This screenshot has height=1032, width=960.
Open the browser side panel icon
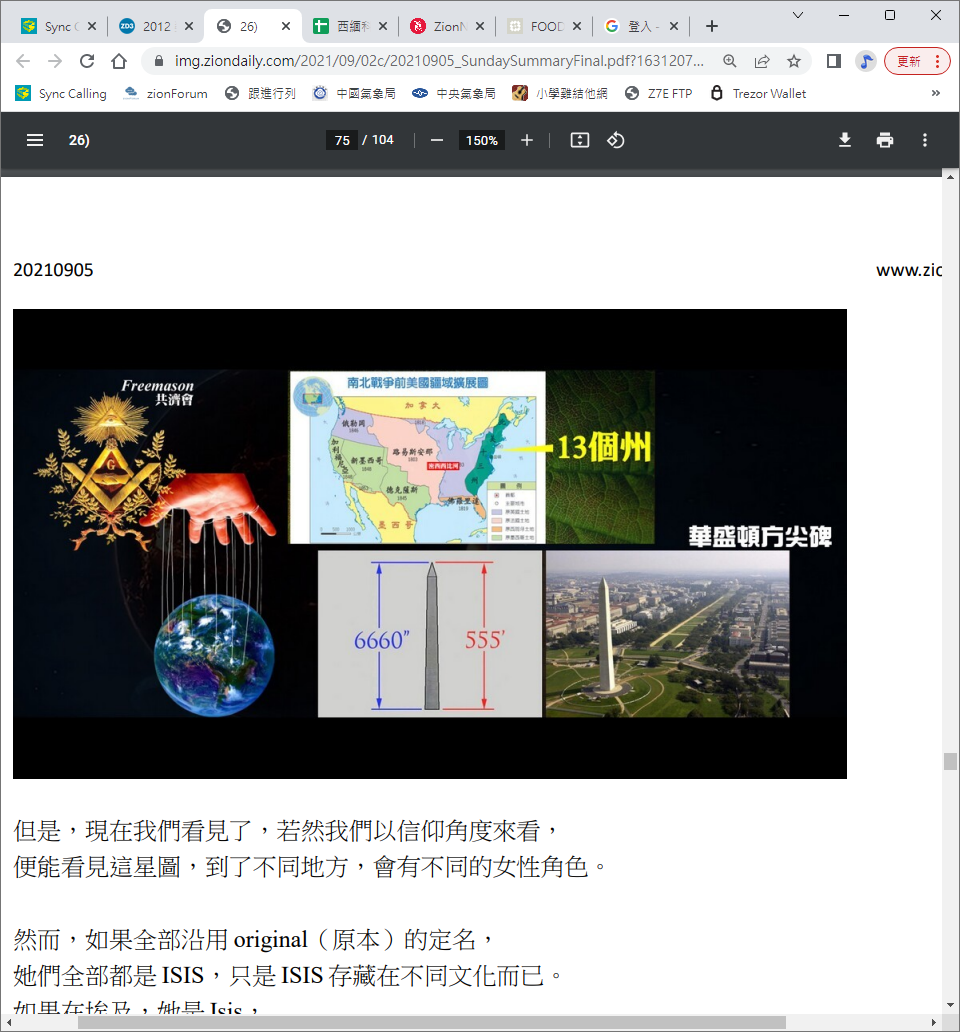click(834, 61)
